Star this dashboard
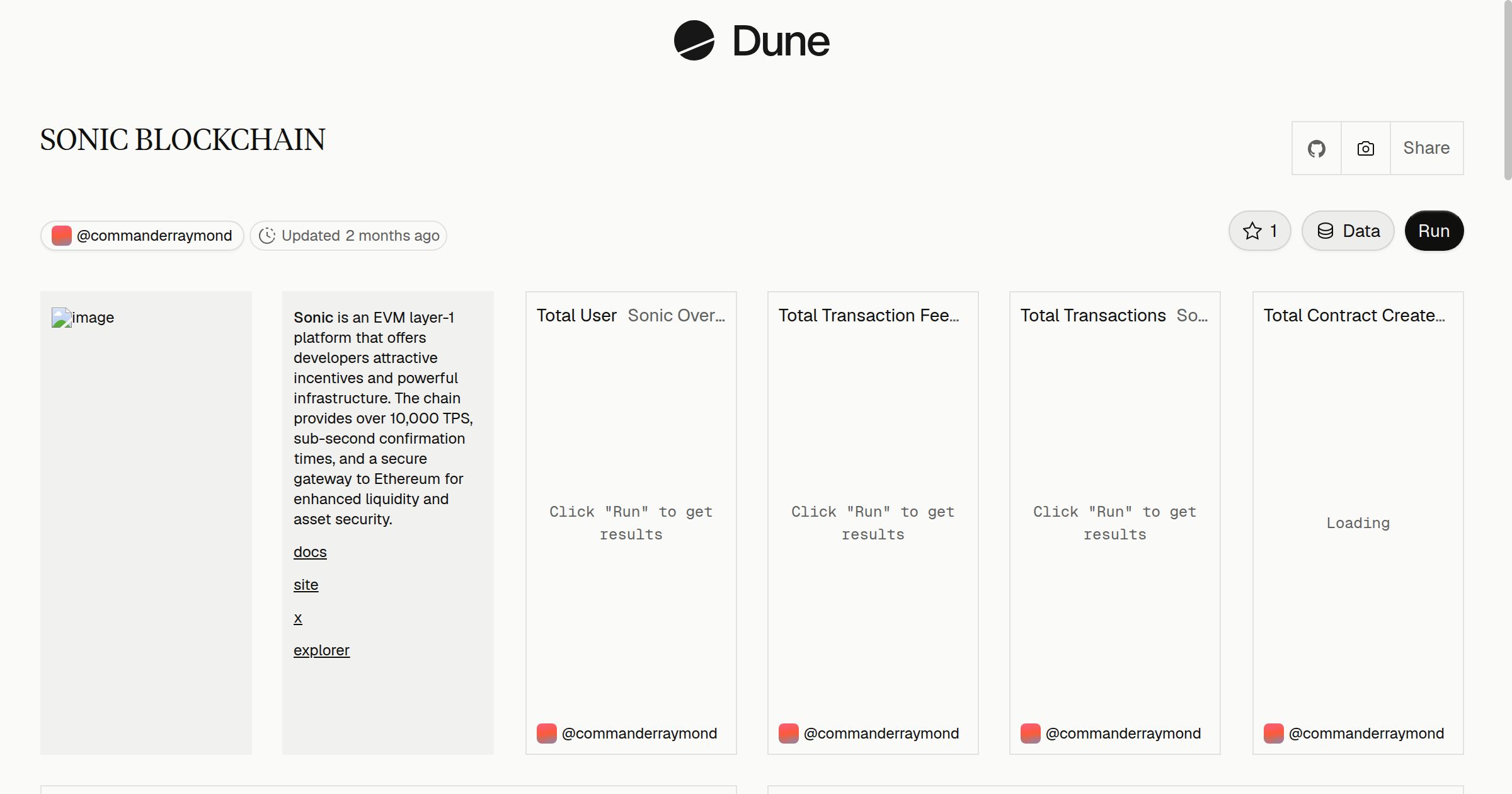 coord(1260,231)
